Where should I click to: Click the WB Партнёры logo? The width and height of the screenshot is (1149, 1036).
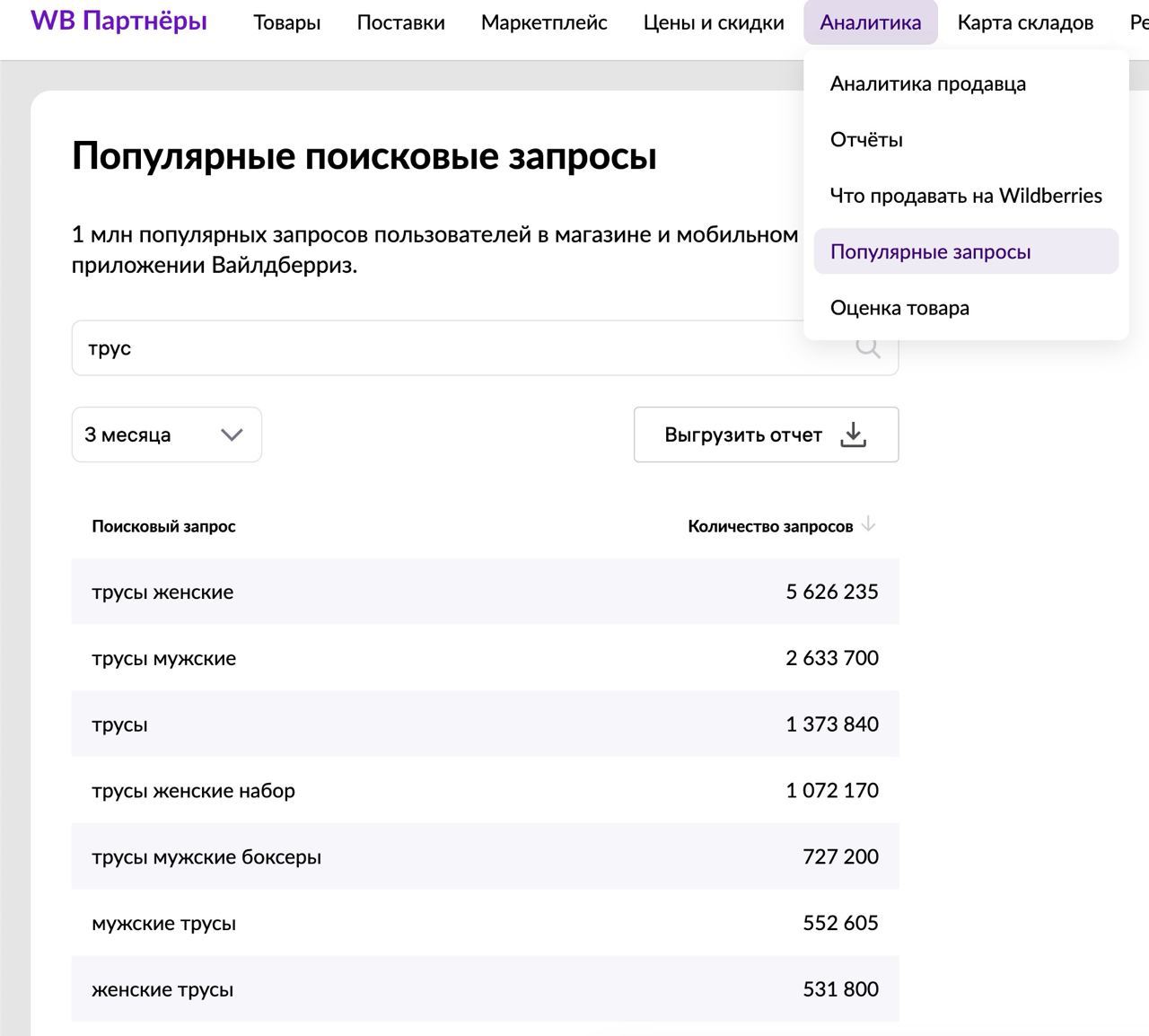[118, 22]
